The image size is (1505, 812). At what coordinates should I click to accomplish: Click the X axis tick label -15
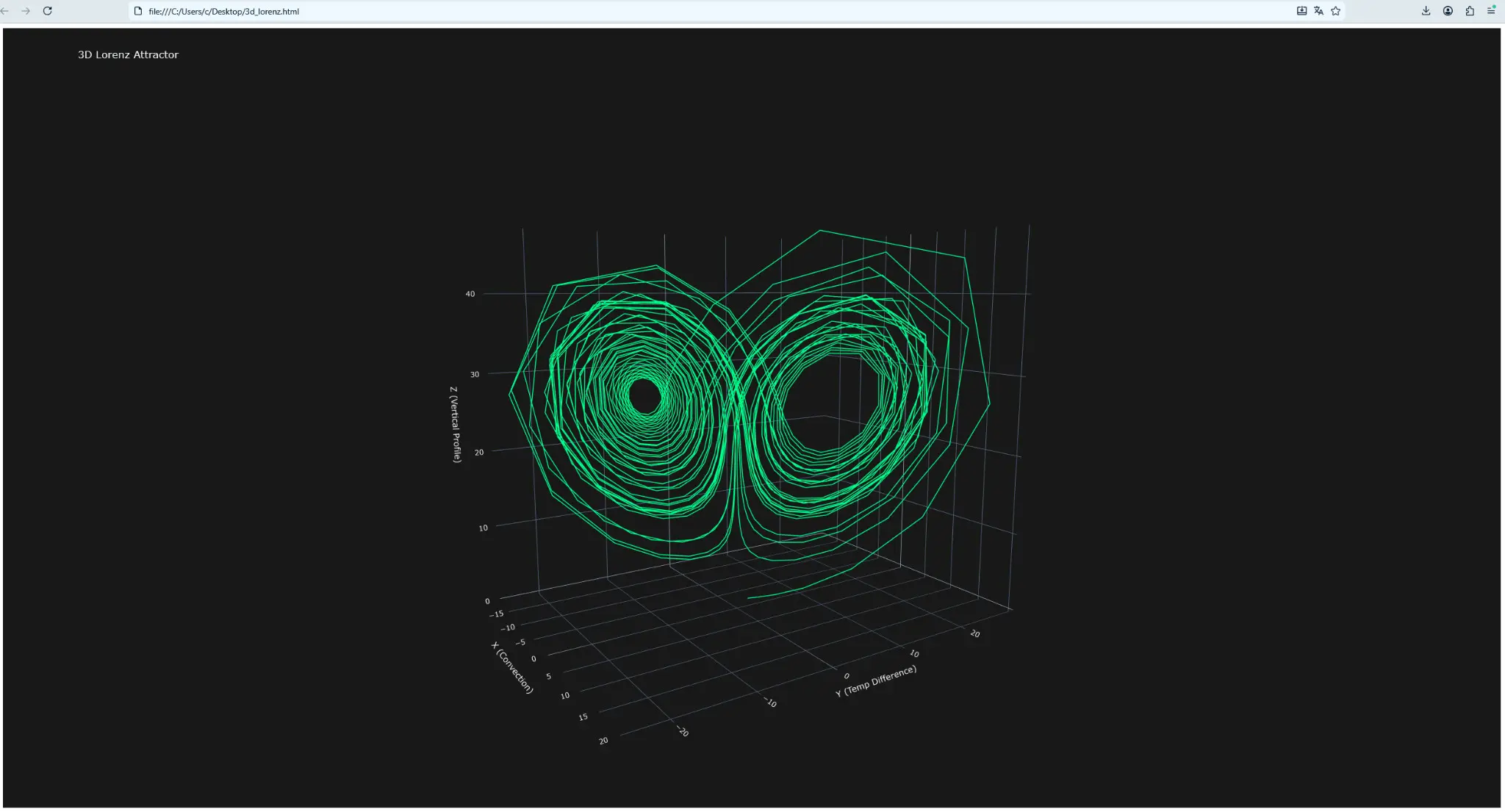497,614
